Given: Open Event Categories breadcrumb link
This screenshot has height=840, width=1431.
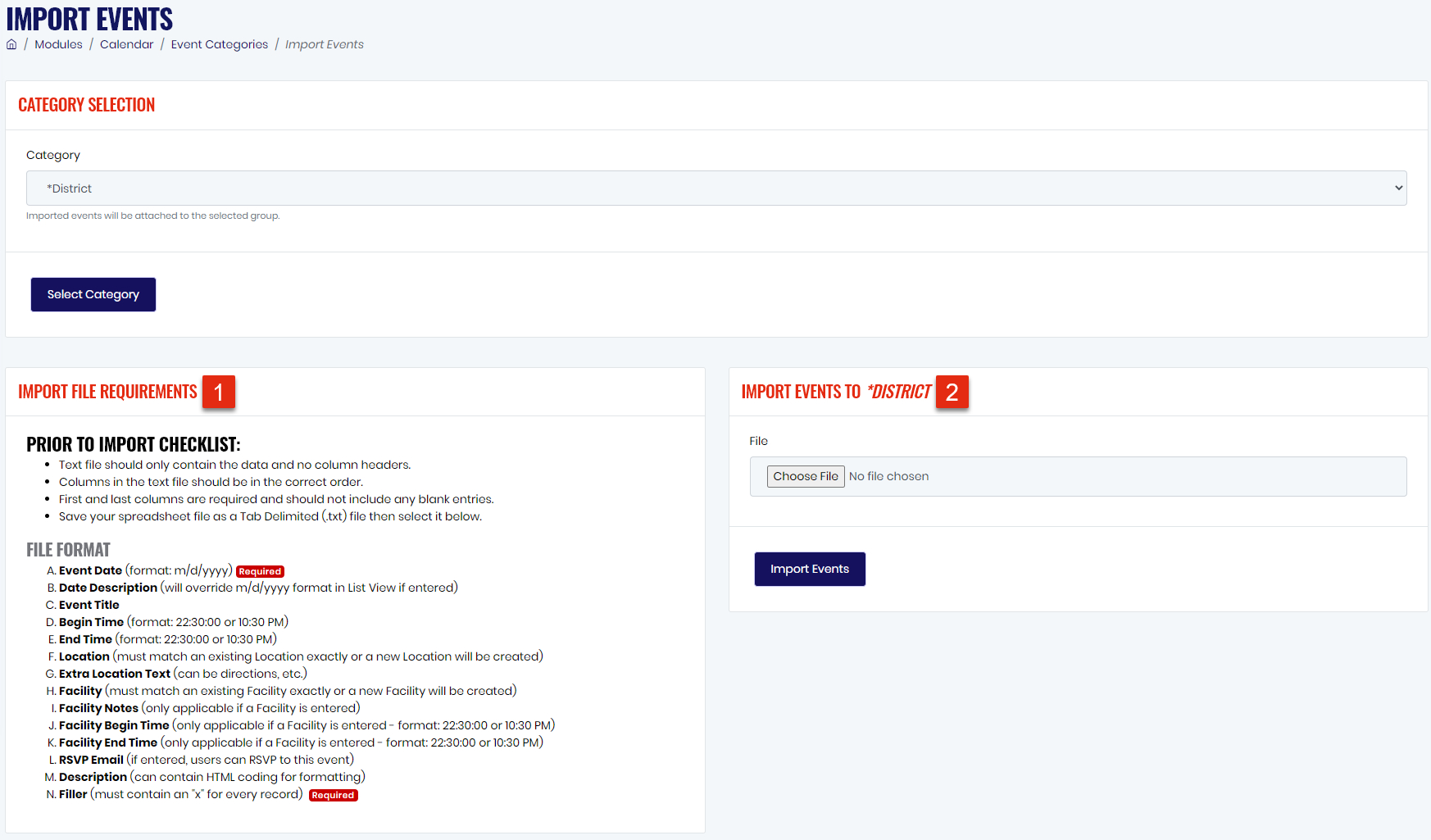Looking at the screenshot, I should tap(220, 44).
